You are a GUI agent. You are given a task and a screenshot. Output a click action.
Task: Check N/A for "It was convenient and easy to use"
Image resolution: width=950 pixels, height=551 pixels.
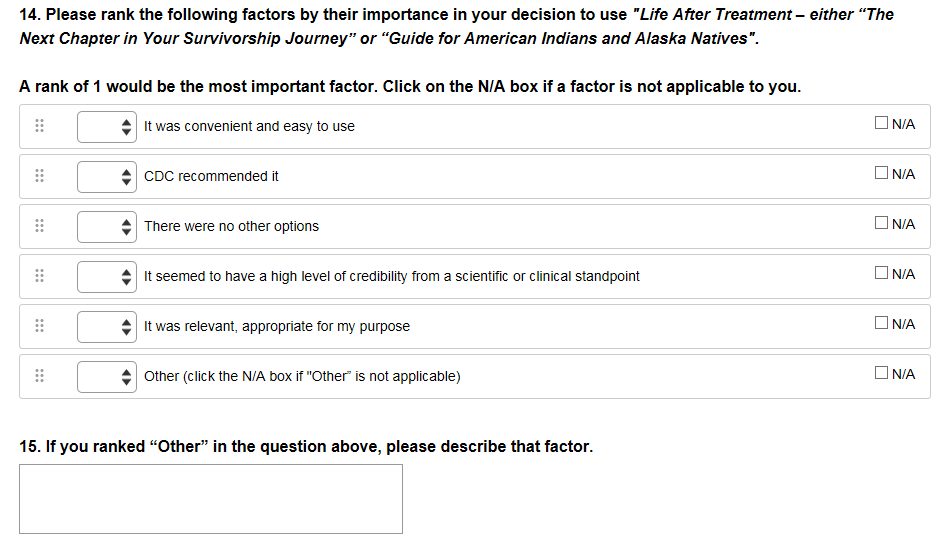pos(881,124)
